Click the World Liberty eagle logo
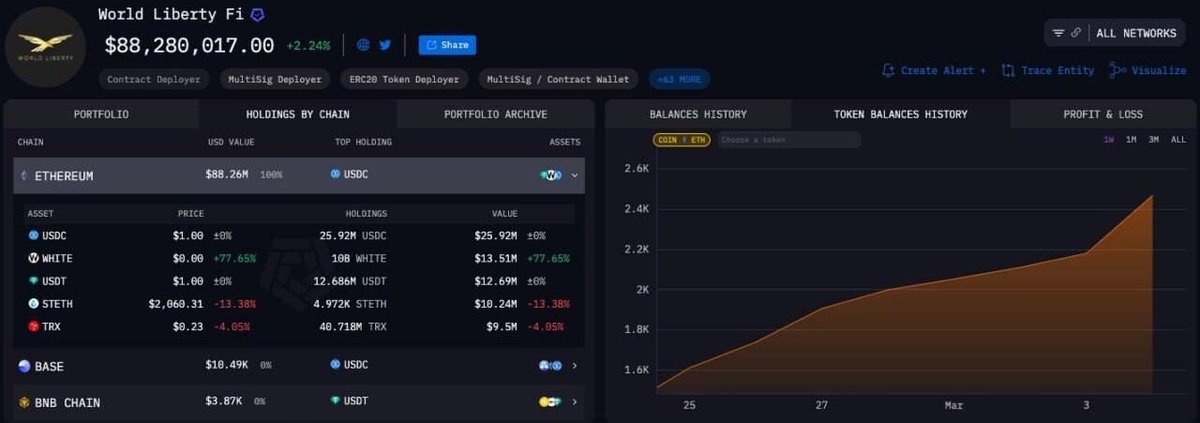The image size is (1200, 423). click(47, 47)
